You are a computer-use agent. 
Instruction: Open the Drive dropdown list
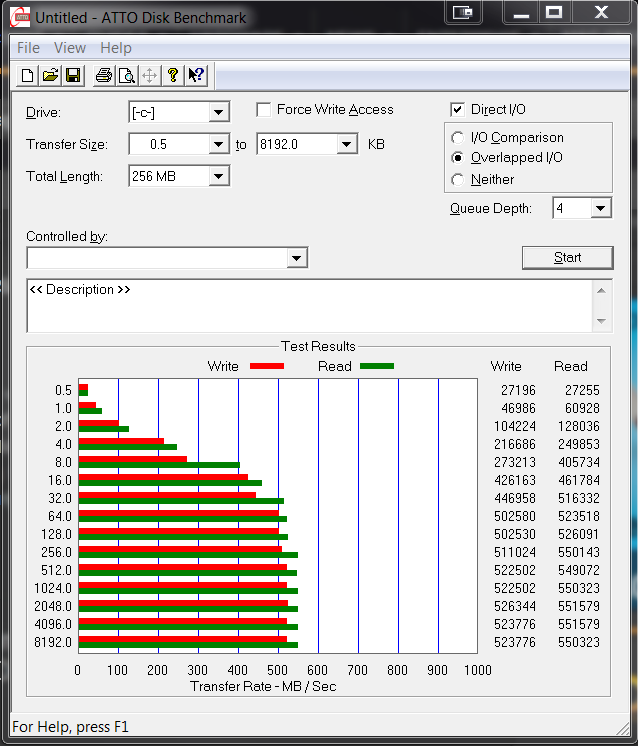point(218,113)
